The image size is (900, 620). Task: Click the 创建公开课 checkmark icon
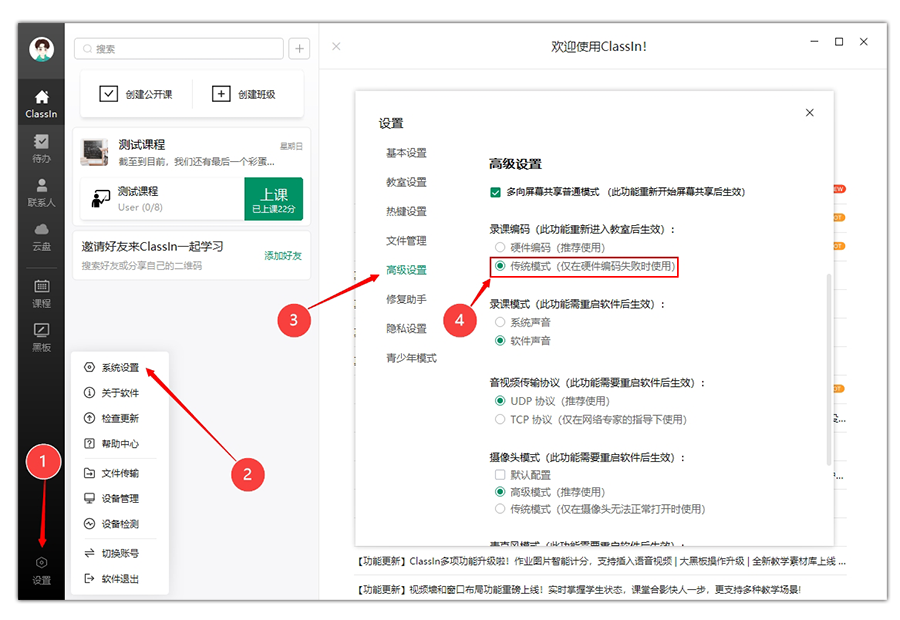pyautogui.click(x=108, y=94)
